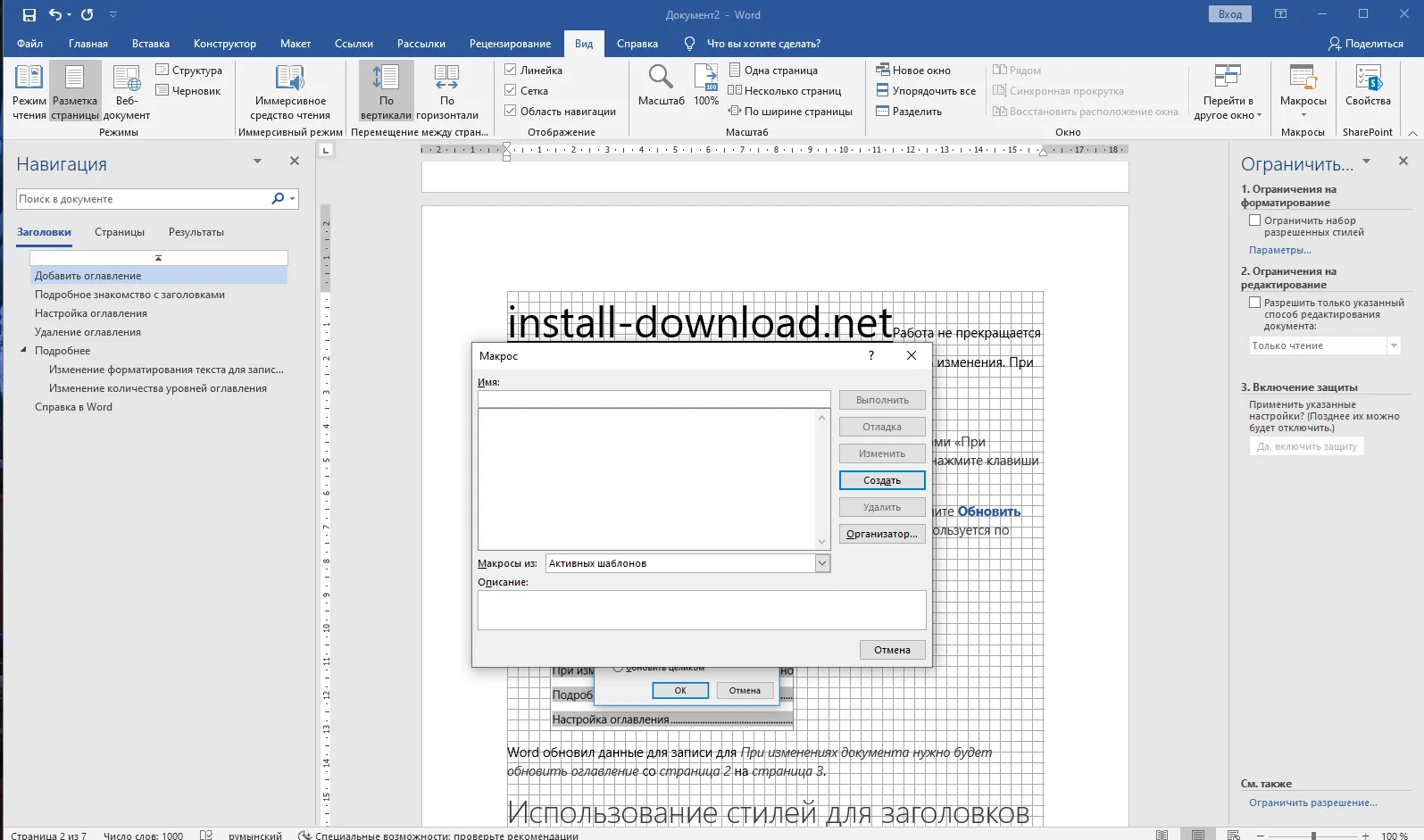Expand the Макросы ribbon dropdown arrow
The width and height of the screenshot is (1424, 840).
[x=1303, y=115]
